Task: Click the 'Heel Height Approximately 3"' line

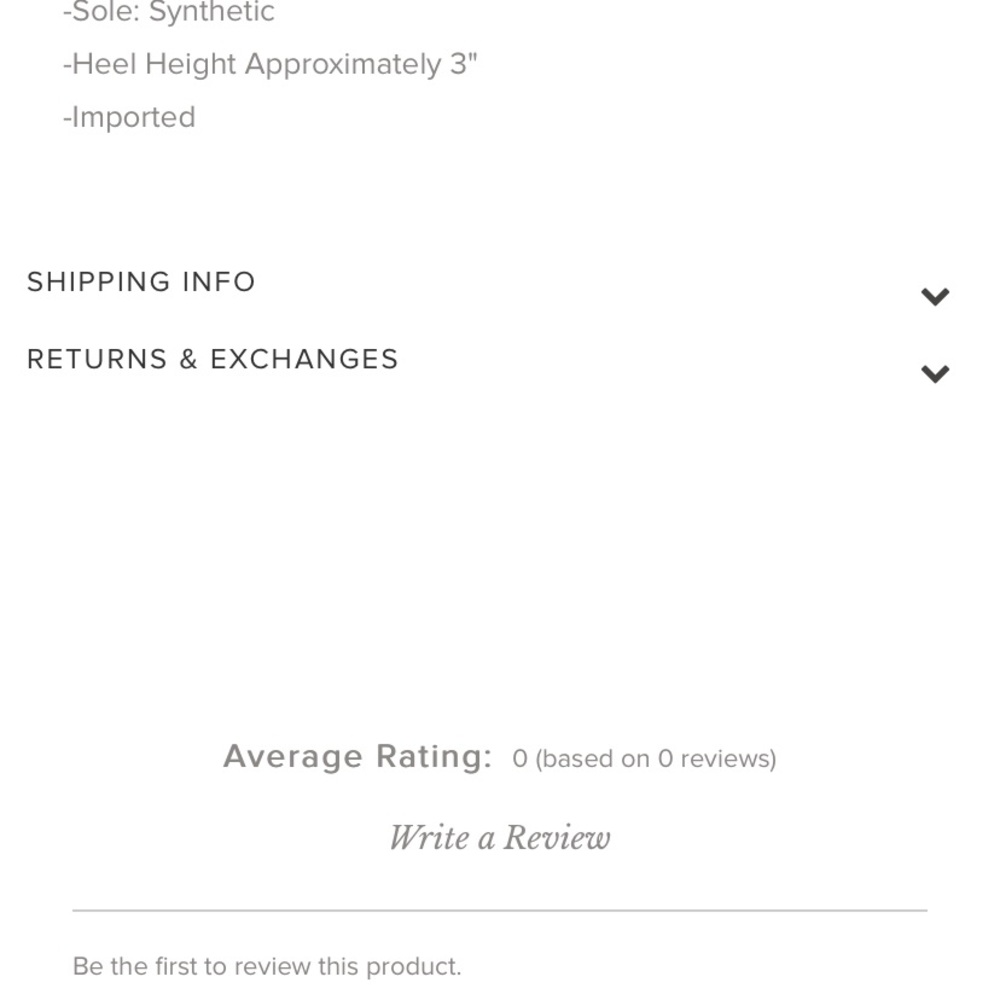Action: pos(270,65)
